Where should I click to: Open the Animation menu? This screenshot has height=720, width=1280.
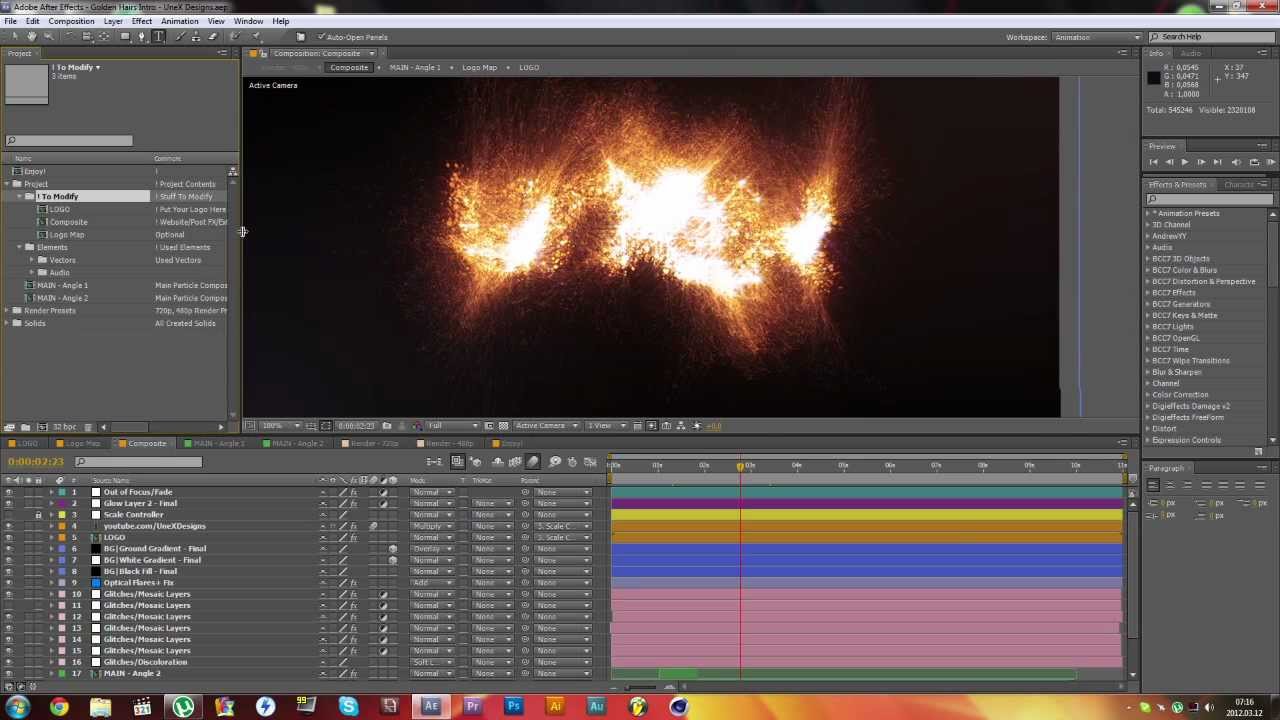179,21
